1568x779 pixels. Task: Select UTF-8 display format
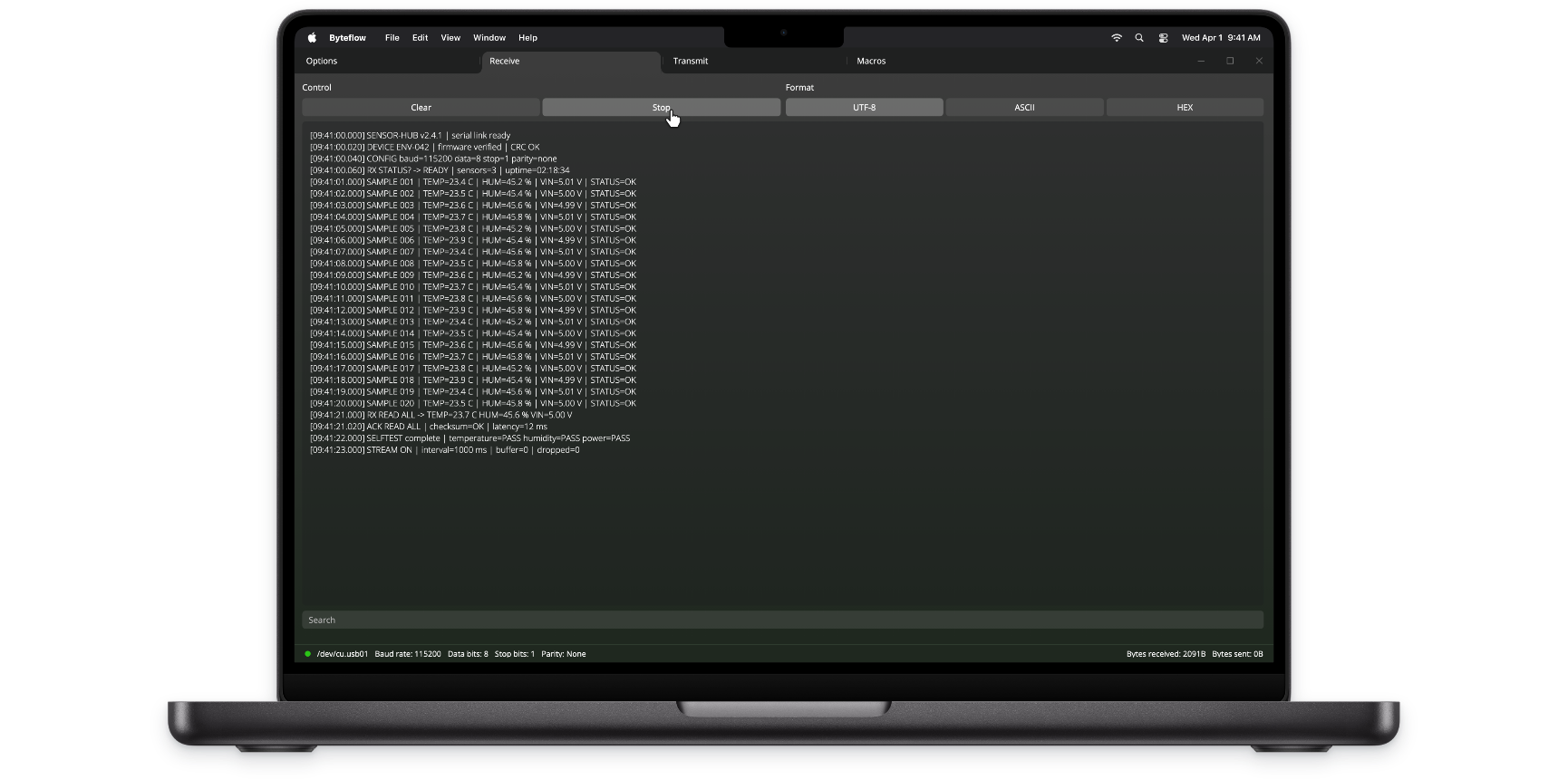(864, 108)
